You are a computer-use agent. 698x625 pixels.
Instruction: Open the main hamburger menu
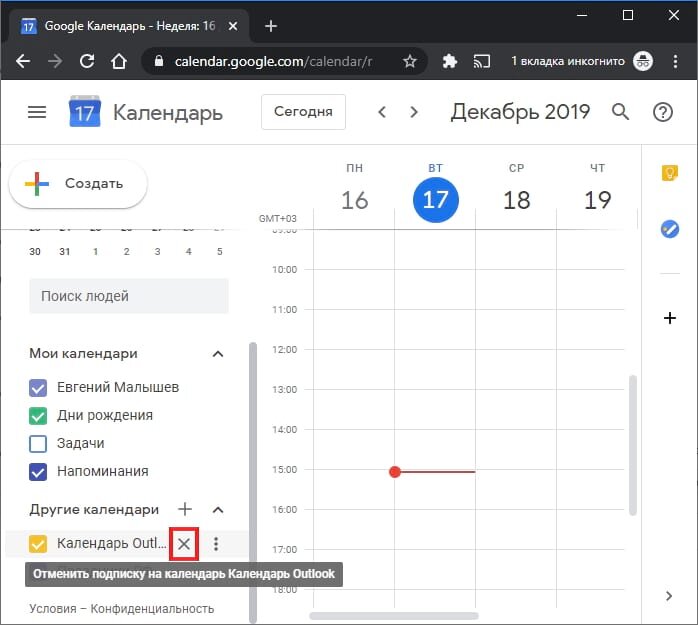[37, 112]
